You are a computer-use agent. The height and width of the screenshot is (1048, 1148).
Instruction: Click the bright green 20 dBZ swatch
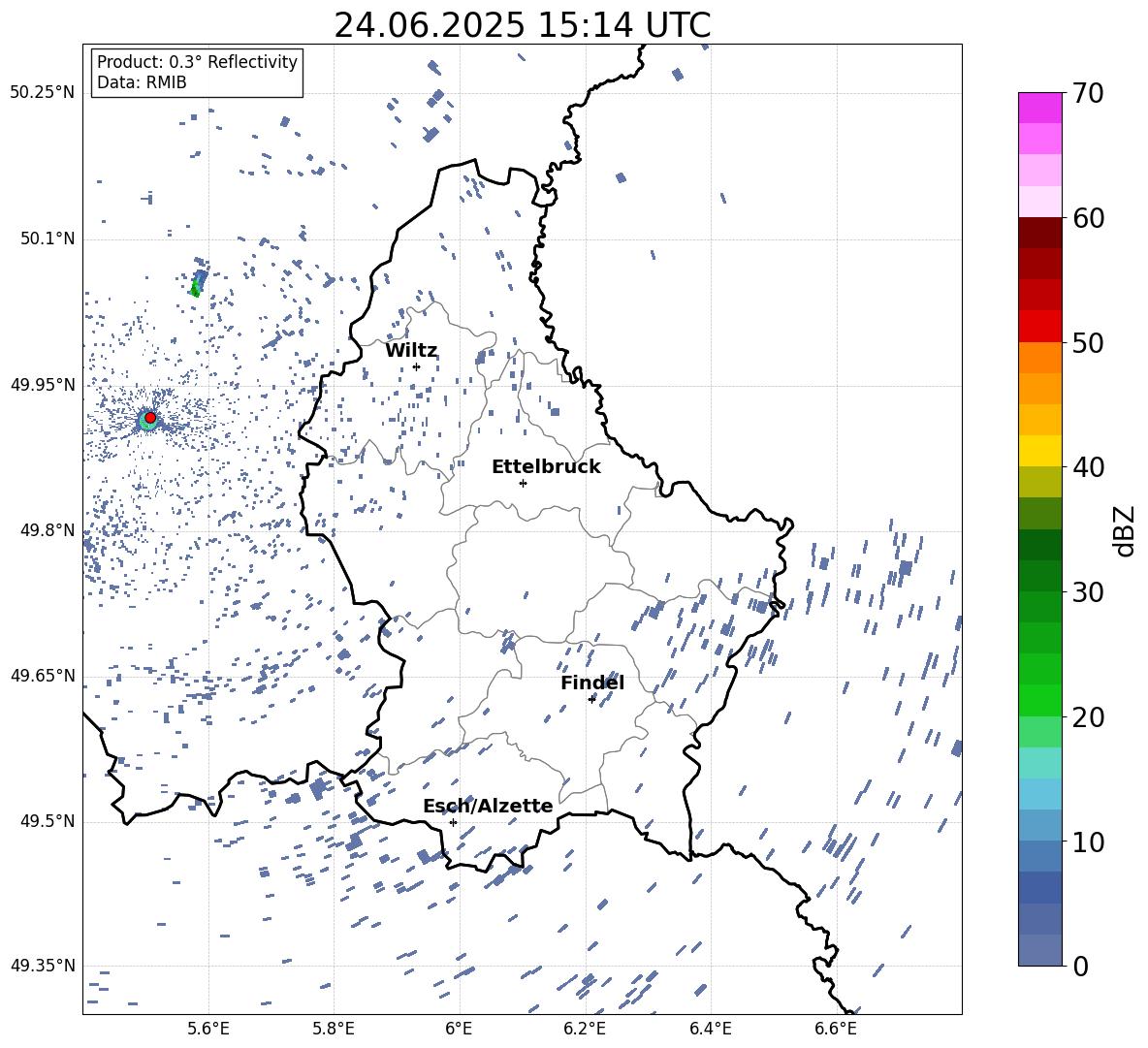click(x=1039, y=700)
